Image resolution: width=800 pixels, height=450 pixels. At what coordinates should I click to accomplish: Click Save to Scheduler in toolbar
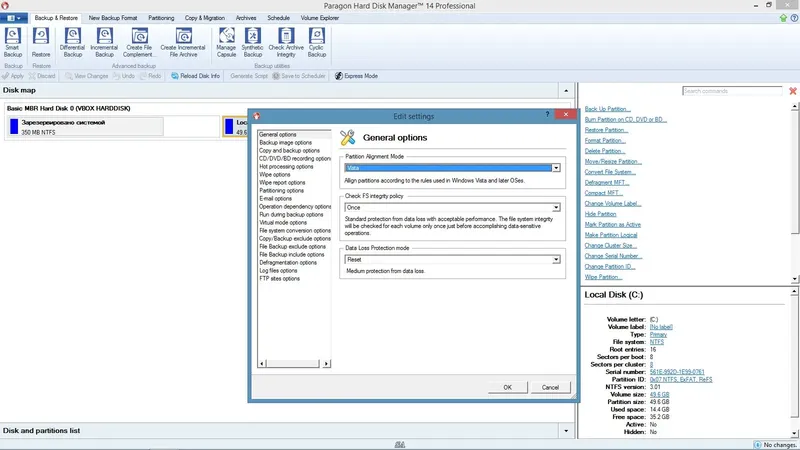coord(298,76)
